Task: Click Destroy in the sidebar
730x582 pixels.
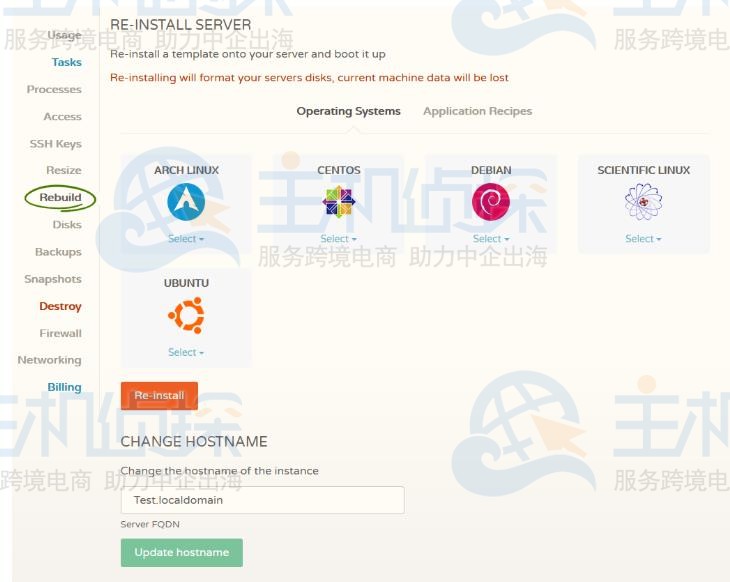Action: [61, 306]
